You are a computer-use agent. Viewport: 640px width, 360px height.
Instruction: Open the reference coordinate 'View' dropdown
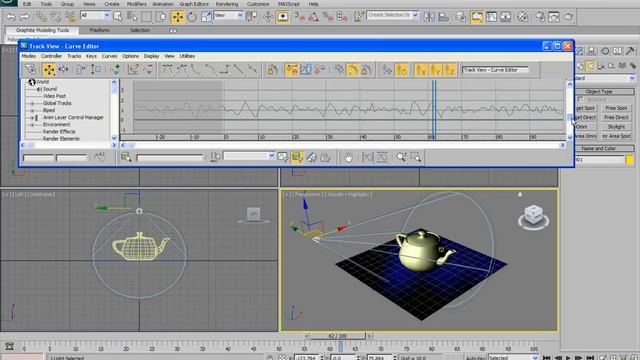click(240, 16)
